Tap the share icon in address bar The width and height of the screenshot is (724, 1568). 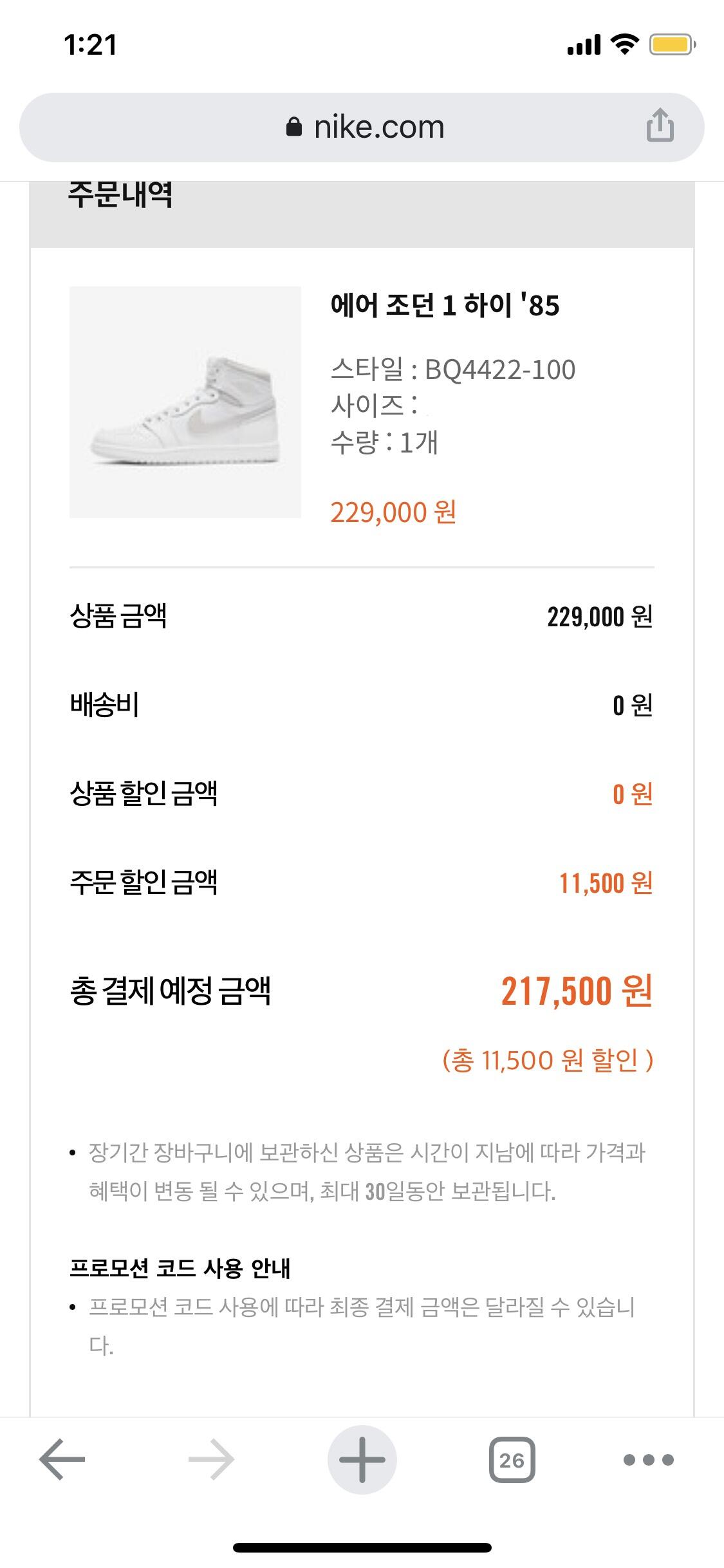[x=660, y=125]
